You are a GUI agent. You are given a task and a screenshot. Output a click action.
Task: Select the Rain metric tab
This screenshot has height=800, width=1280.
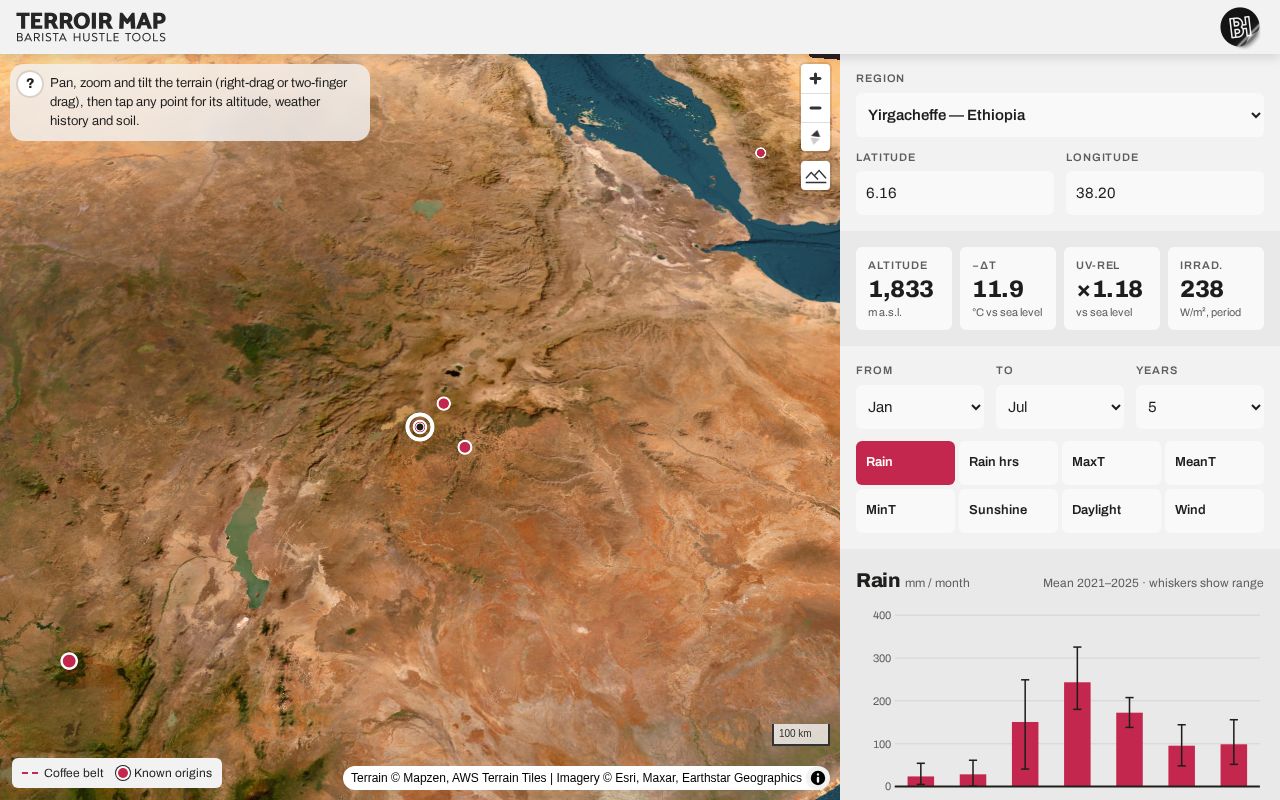(x=905, y=463)
